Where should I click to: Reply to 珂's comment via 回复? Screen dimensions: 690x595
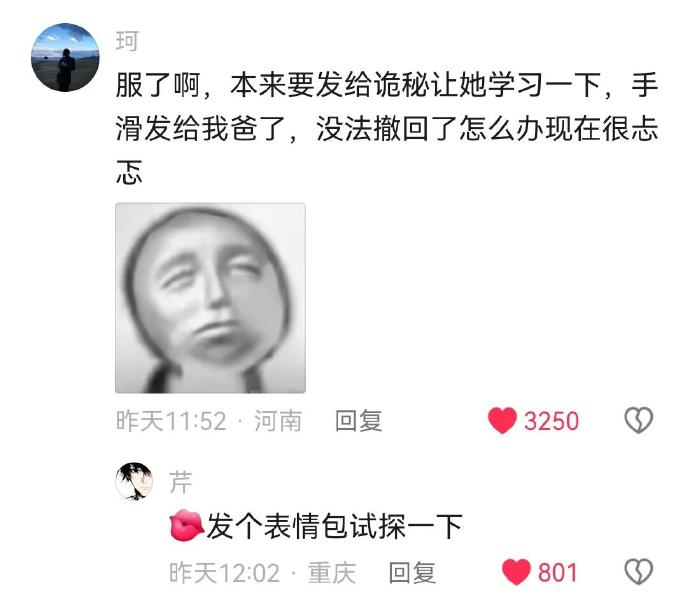[x=358, y=420]
